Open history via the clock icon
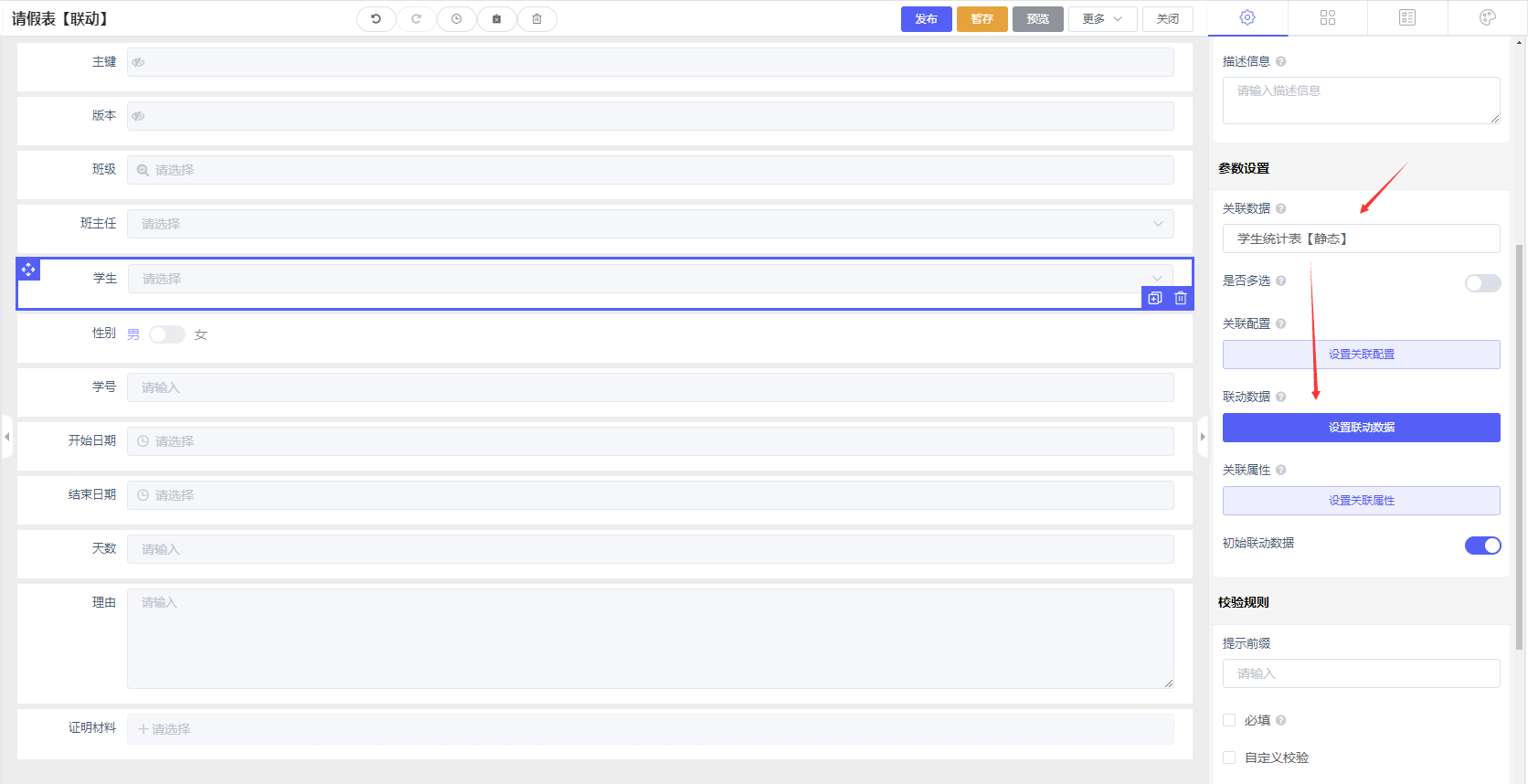1528x784 pixels. [x=456, y=19]
